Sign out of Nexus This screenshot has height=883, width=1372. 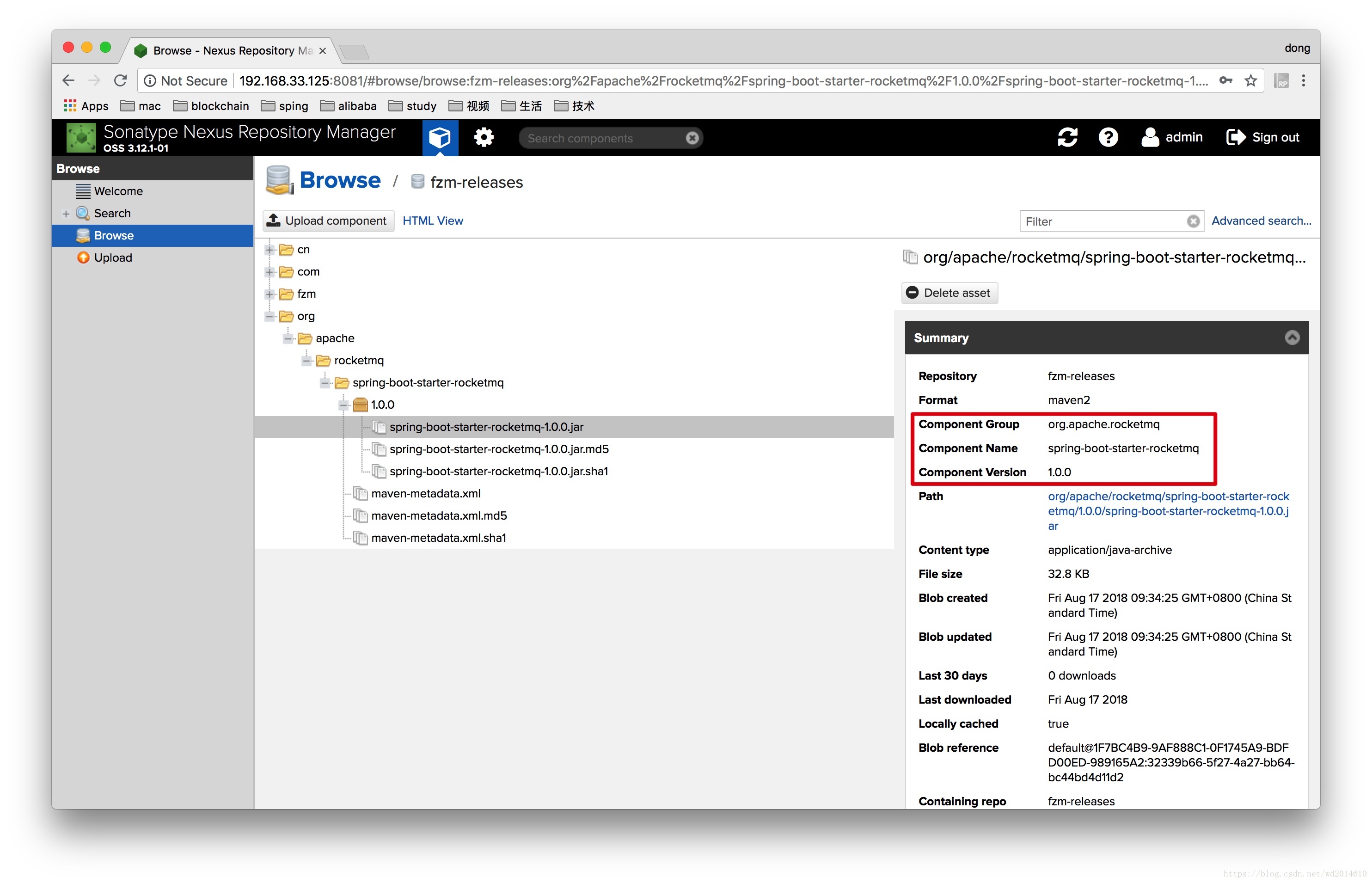[x=1262, y=138]
